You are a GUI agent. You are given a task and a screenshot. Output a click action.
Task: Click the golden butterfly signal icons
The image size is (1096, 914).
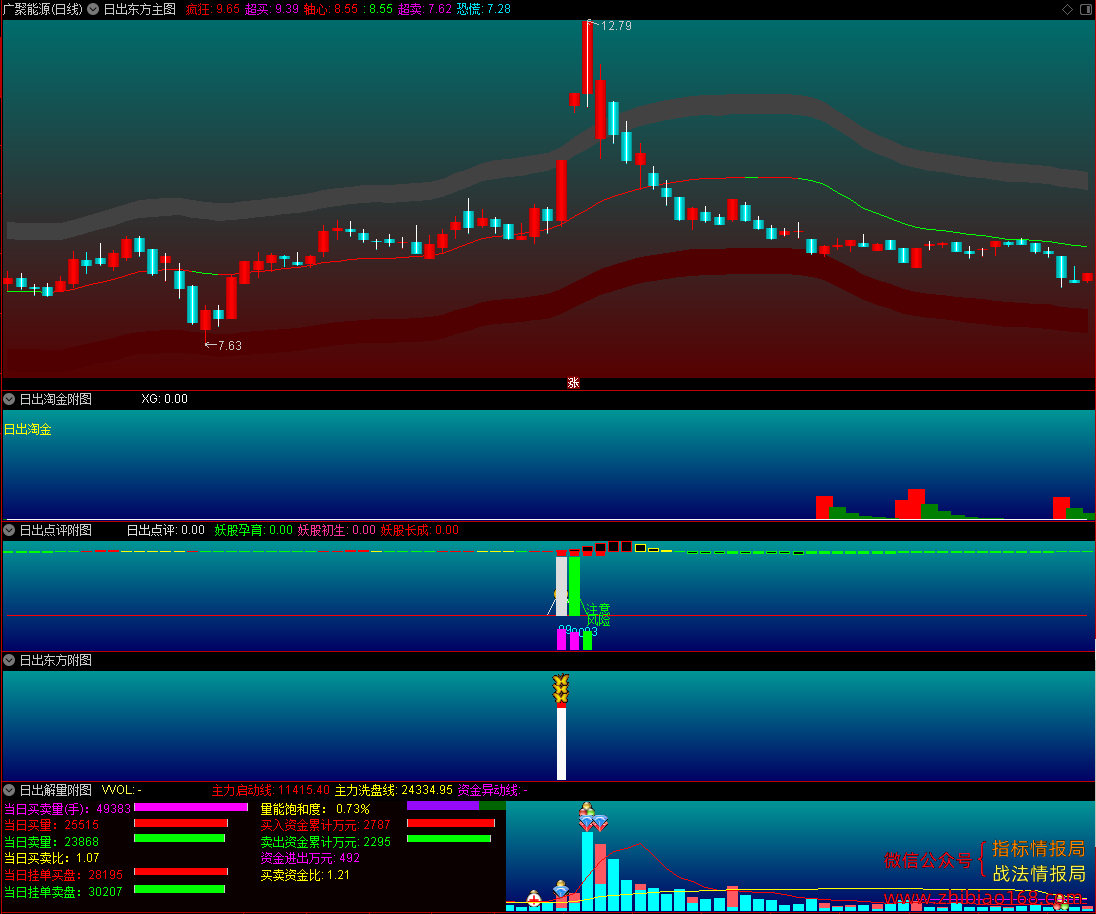(561, 689)
